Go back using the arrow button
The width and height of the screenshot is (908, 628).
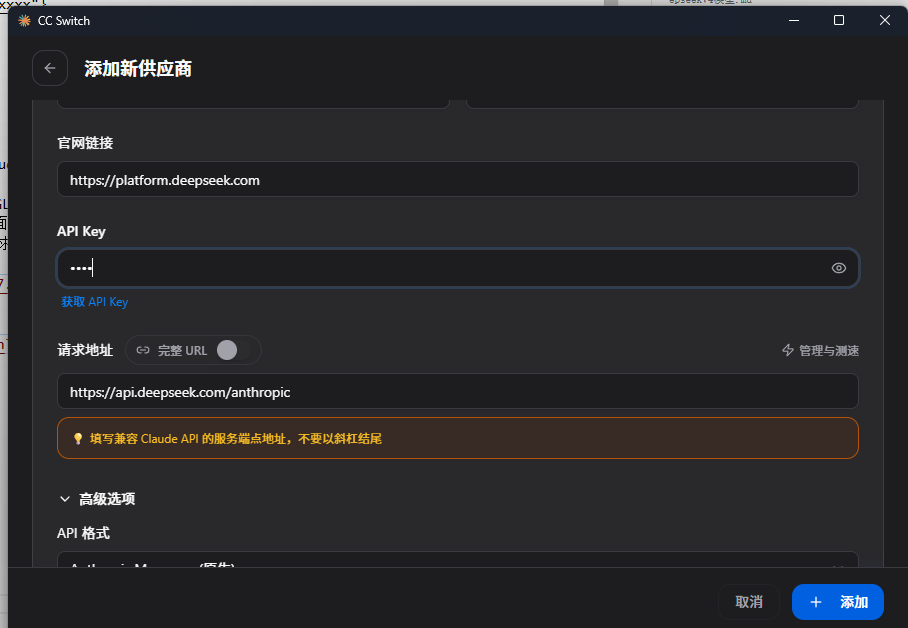(50, 68)
